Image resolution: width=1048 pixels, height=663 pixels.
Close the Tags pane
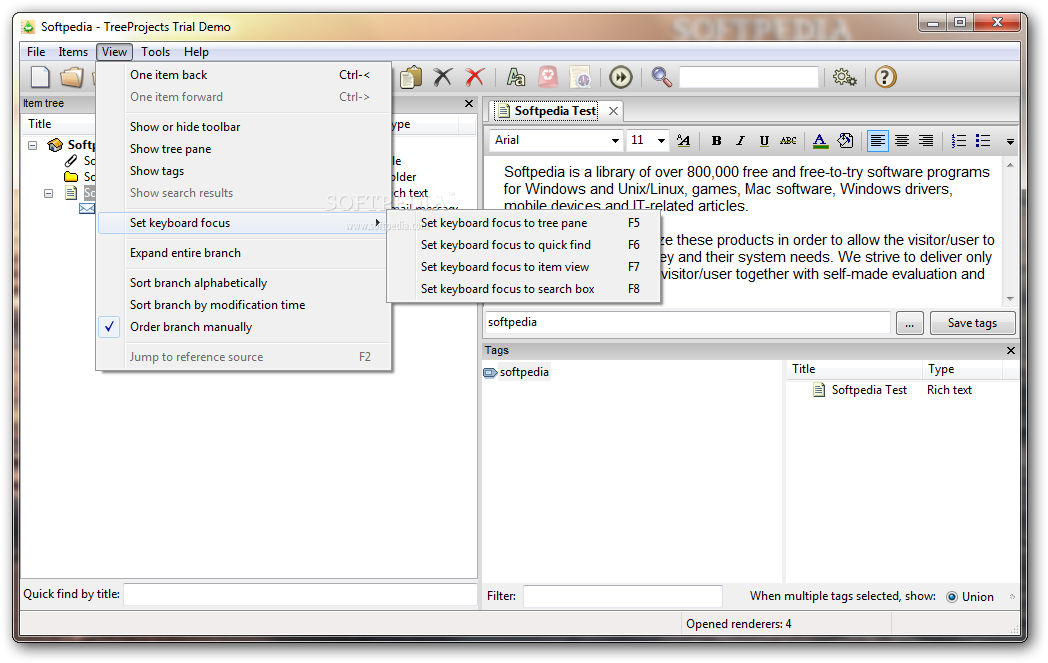(1011, 350)
